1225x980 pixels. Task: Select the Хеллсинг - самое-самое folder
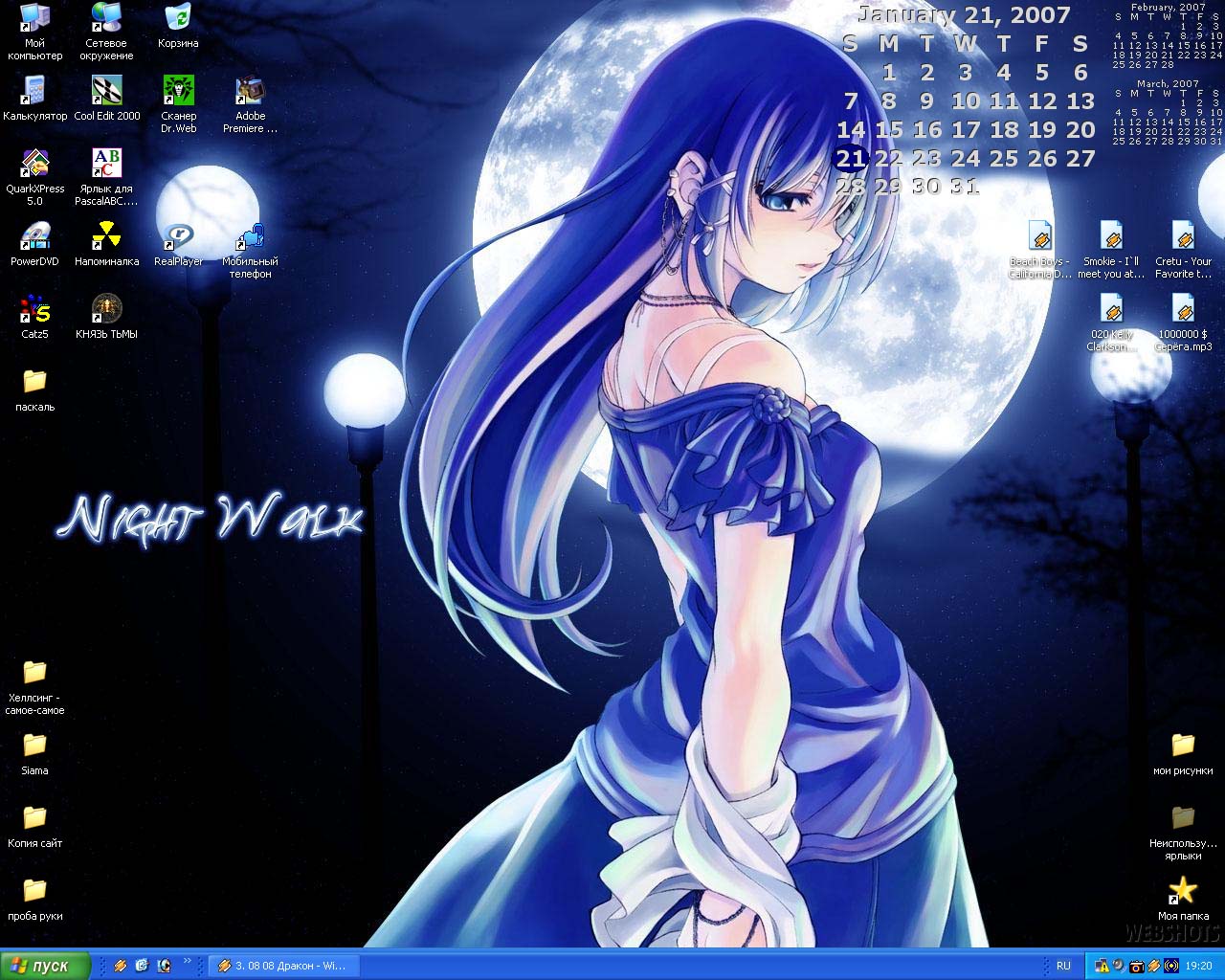[34, 686]
